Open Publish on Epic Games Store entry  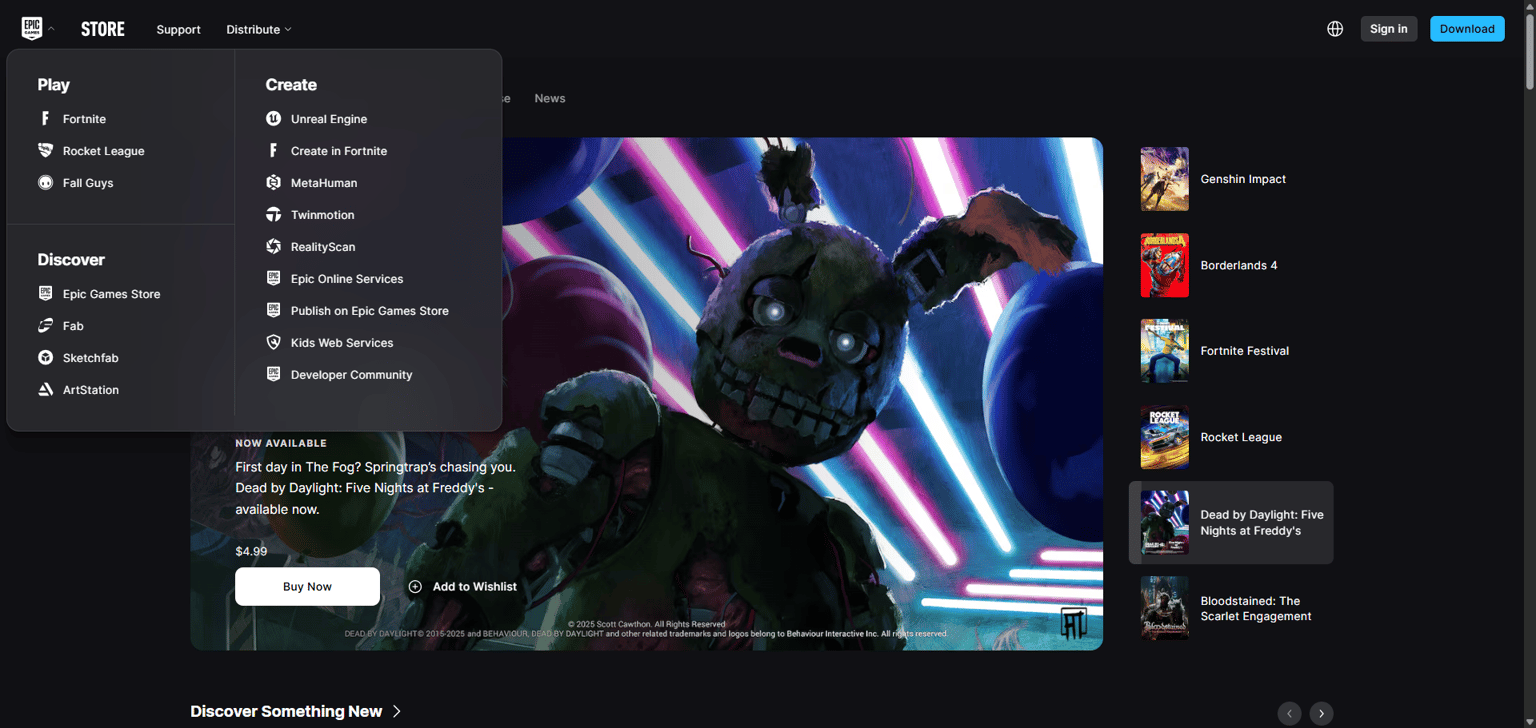coord(370,311)
